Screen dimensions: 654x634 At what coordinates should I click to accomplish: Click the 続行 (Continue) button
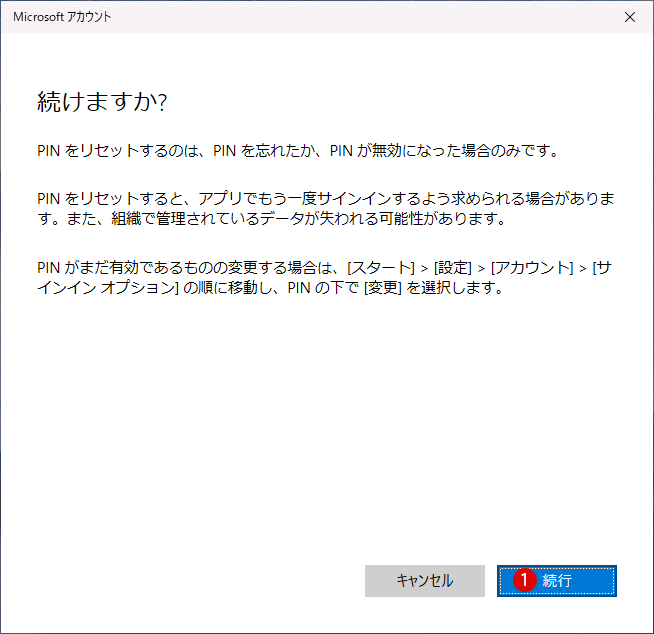coord(556,581)
